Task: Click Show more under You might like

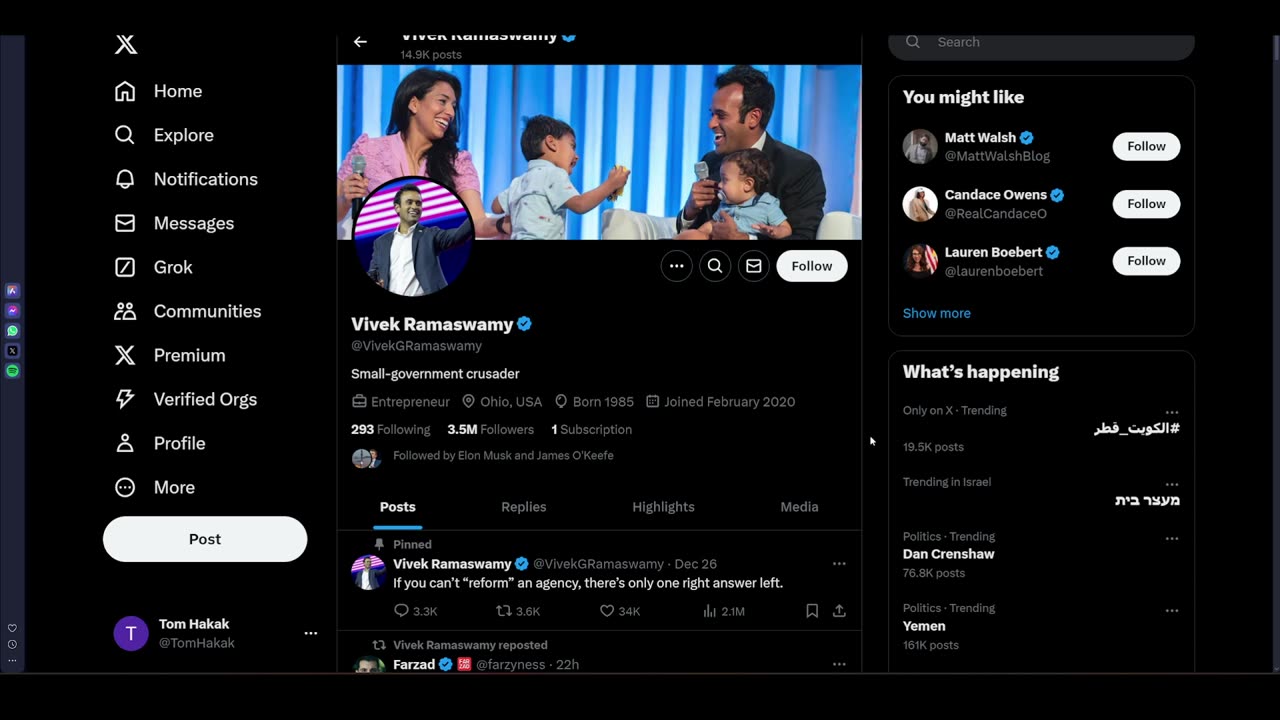Action: [x=936, y=313]
